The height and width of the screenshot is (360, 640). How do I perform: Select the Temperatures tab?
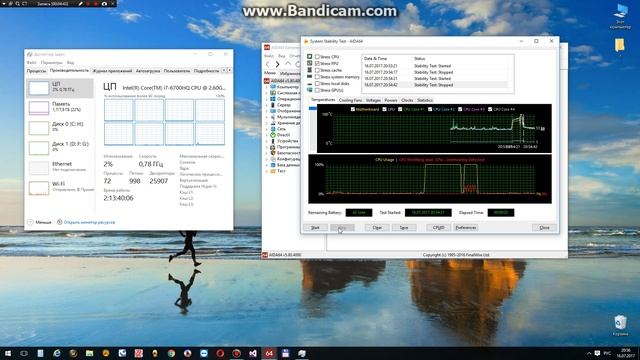click(x=323, y=100)
